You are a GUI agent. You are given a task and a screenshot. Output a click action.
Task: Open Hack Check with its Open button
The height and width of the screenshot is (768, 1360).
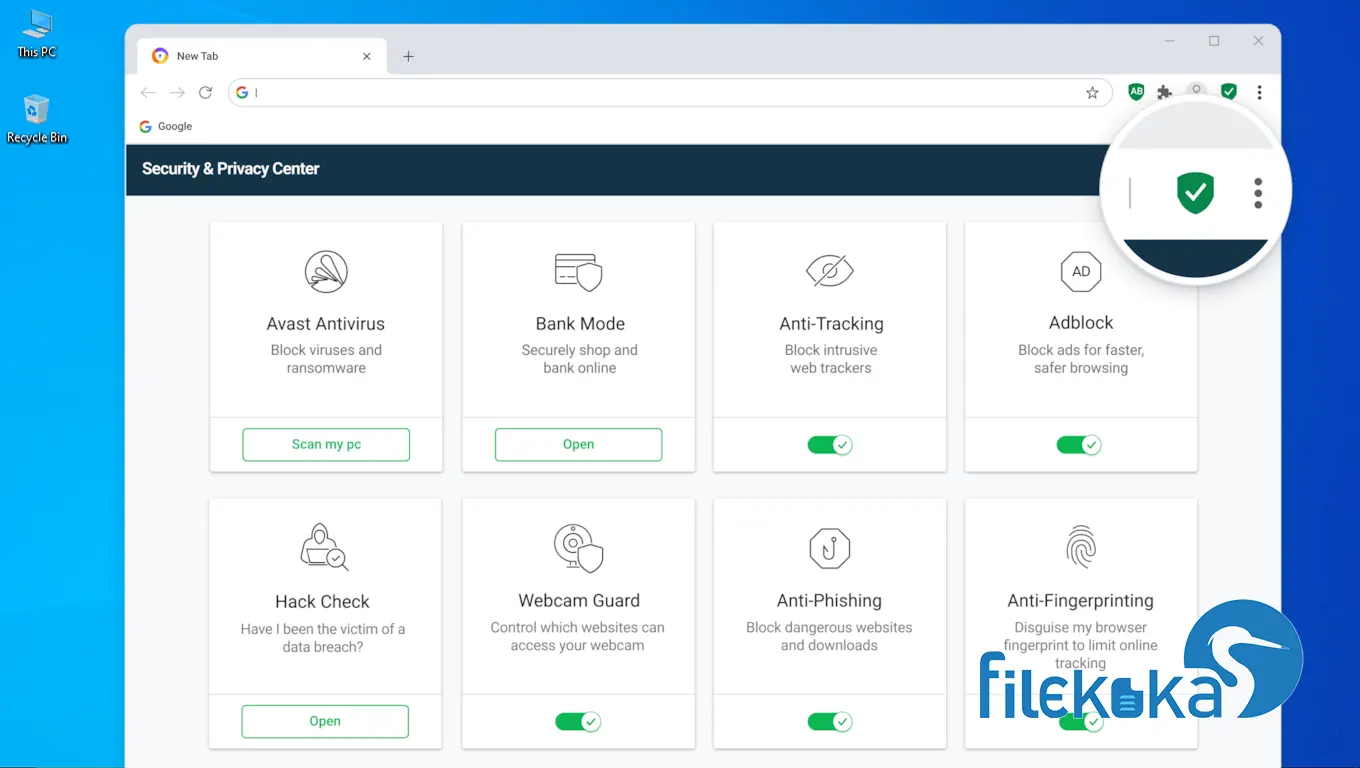(325, 721)
